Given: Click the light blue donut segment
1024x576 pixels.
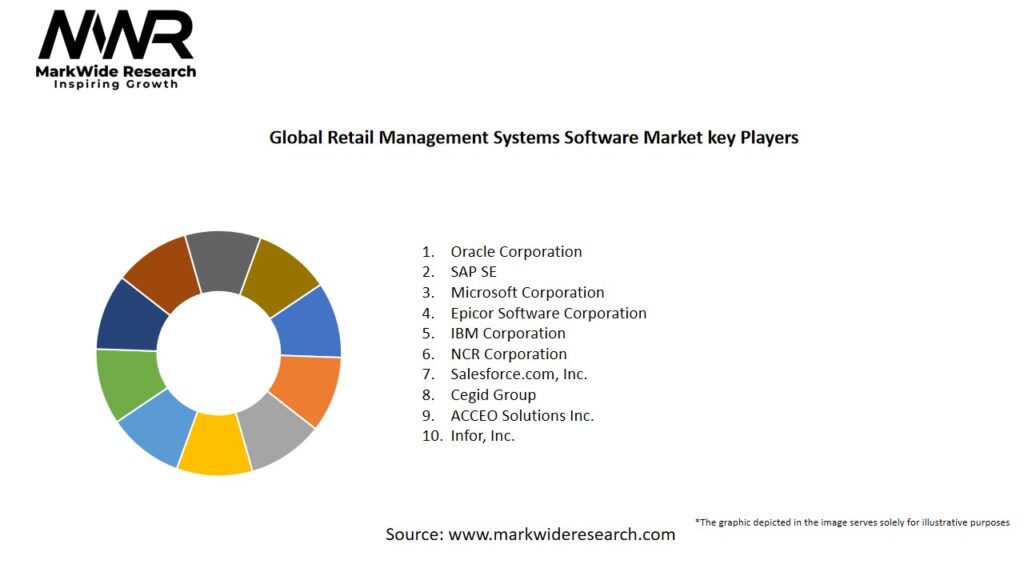Looking at the screenshot, I should [159, 429].
